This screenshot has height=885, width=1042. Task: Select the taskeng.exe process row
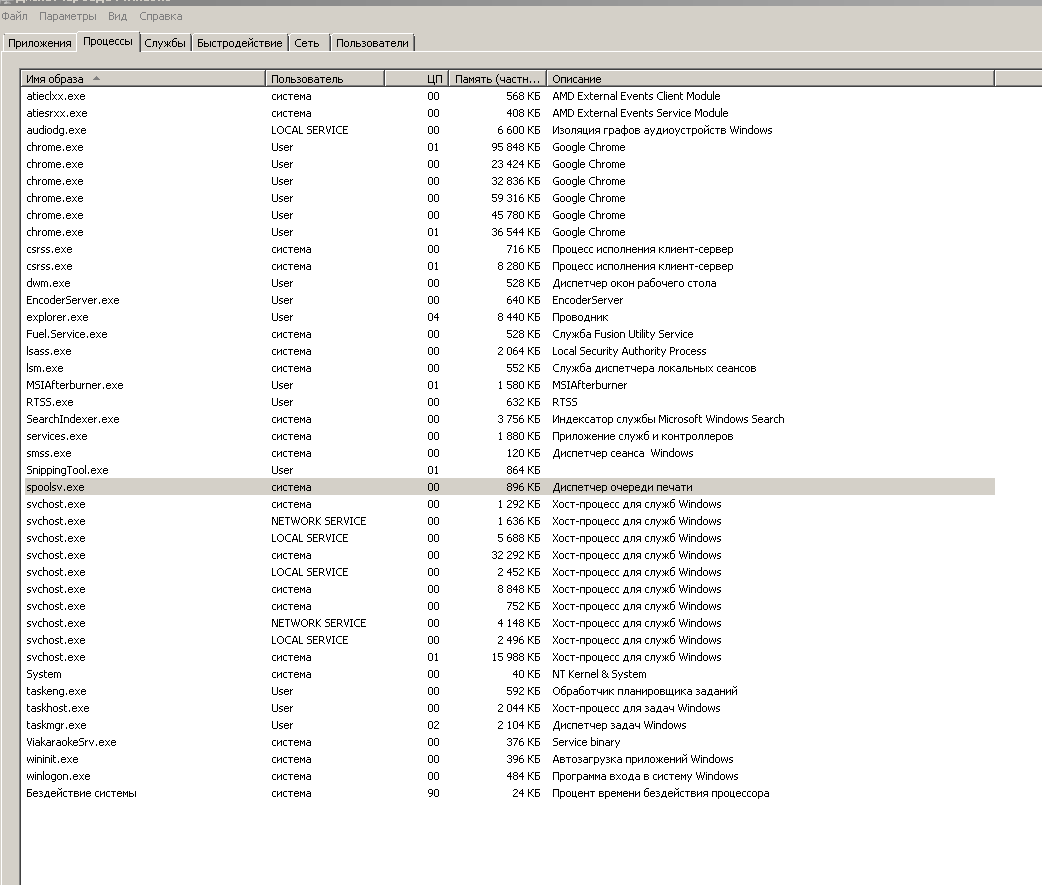510,692
